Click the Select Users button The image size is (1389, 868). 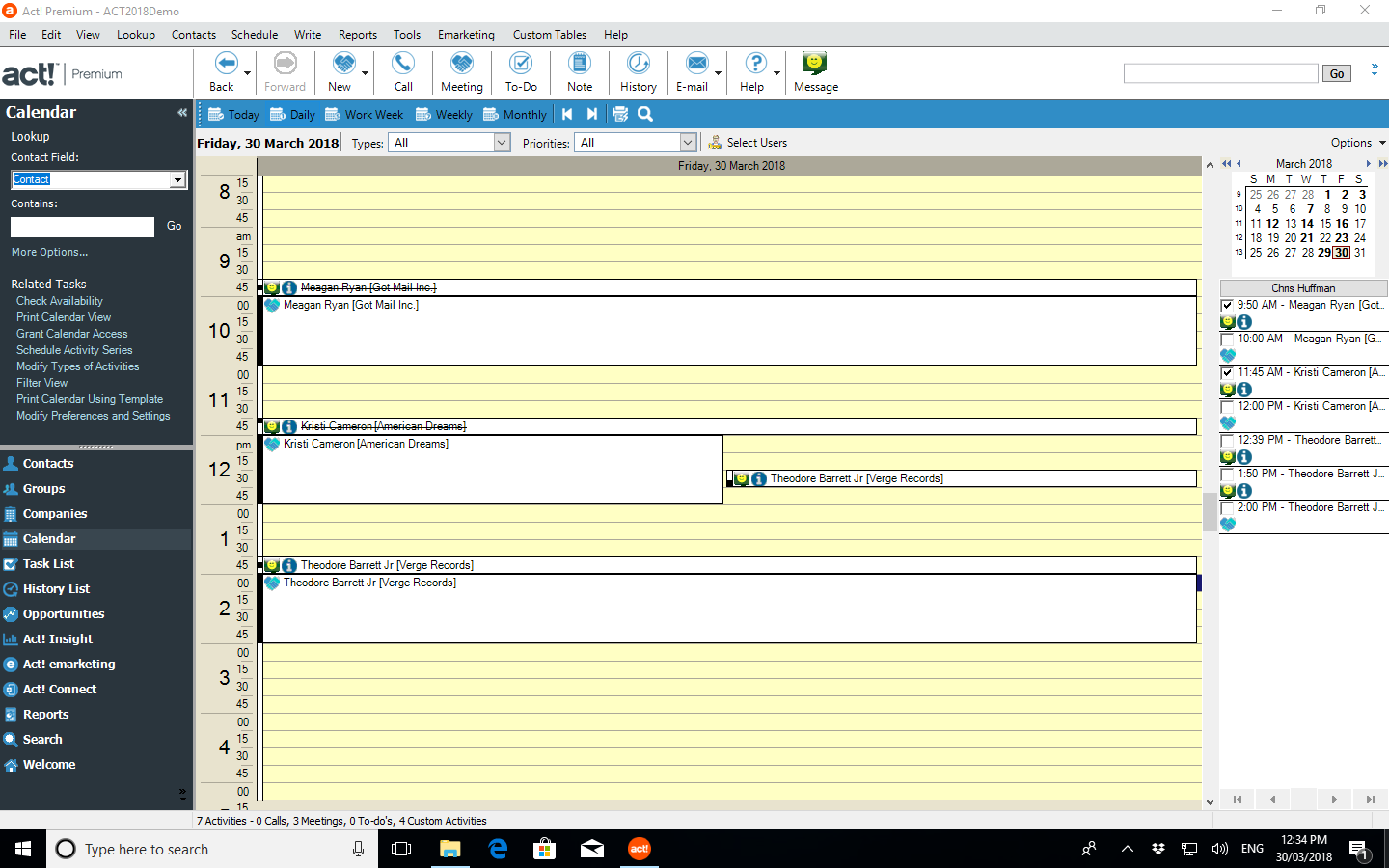click(748, 143)
